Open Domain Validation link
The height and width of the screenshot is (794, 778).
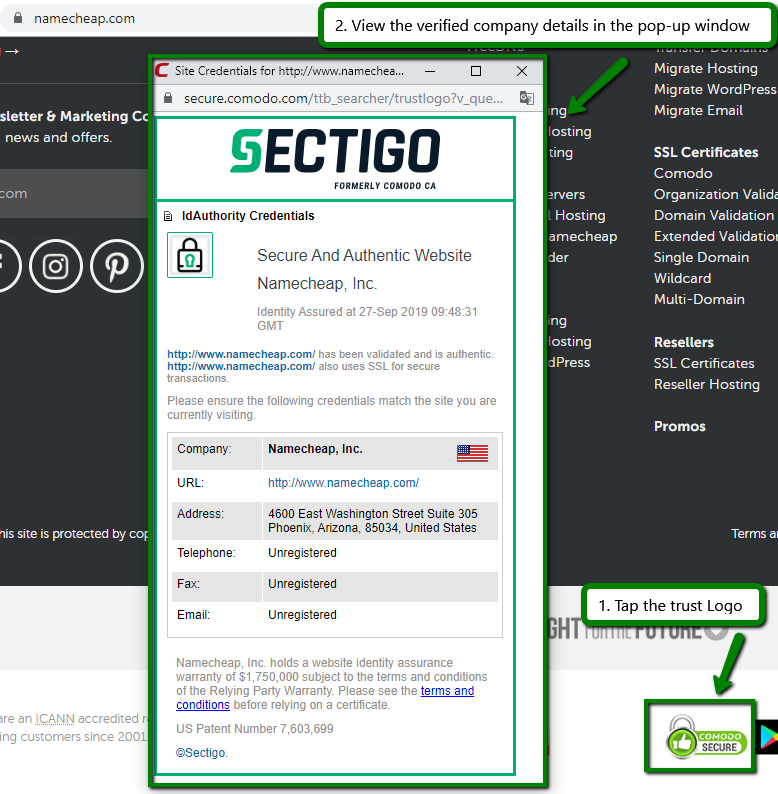(x=714, y=215)
